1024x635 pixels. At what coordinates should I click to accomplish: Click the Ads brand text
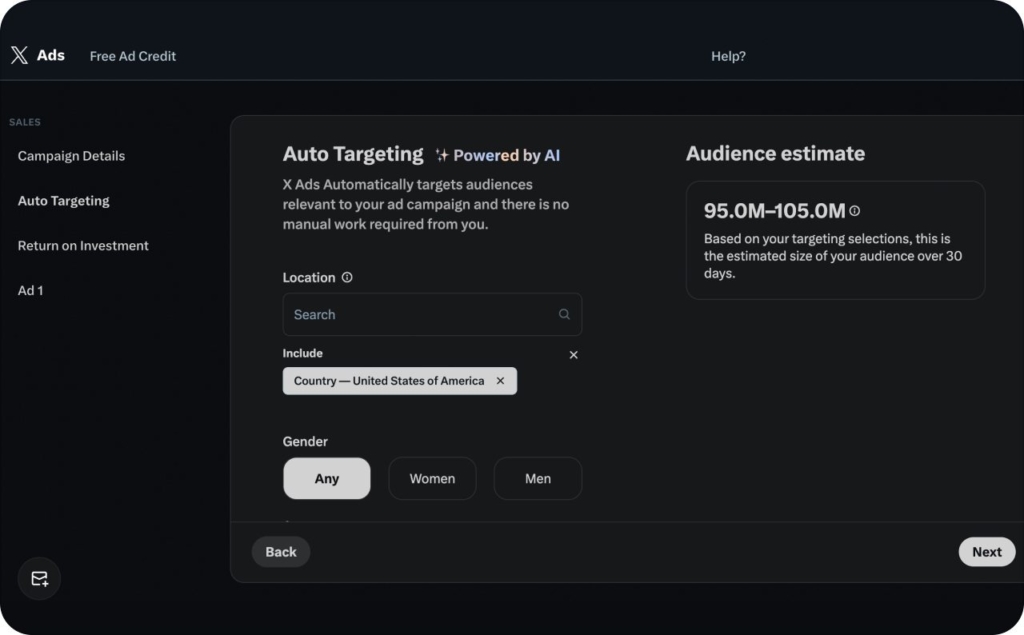point(51,56)
